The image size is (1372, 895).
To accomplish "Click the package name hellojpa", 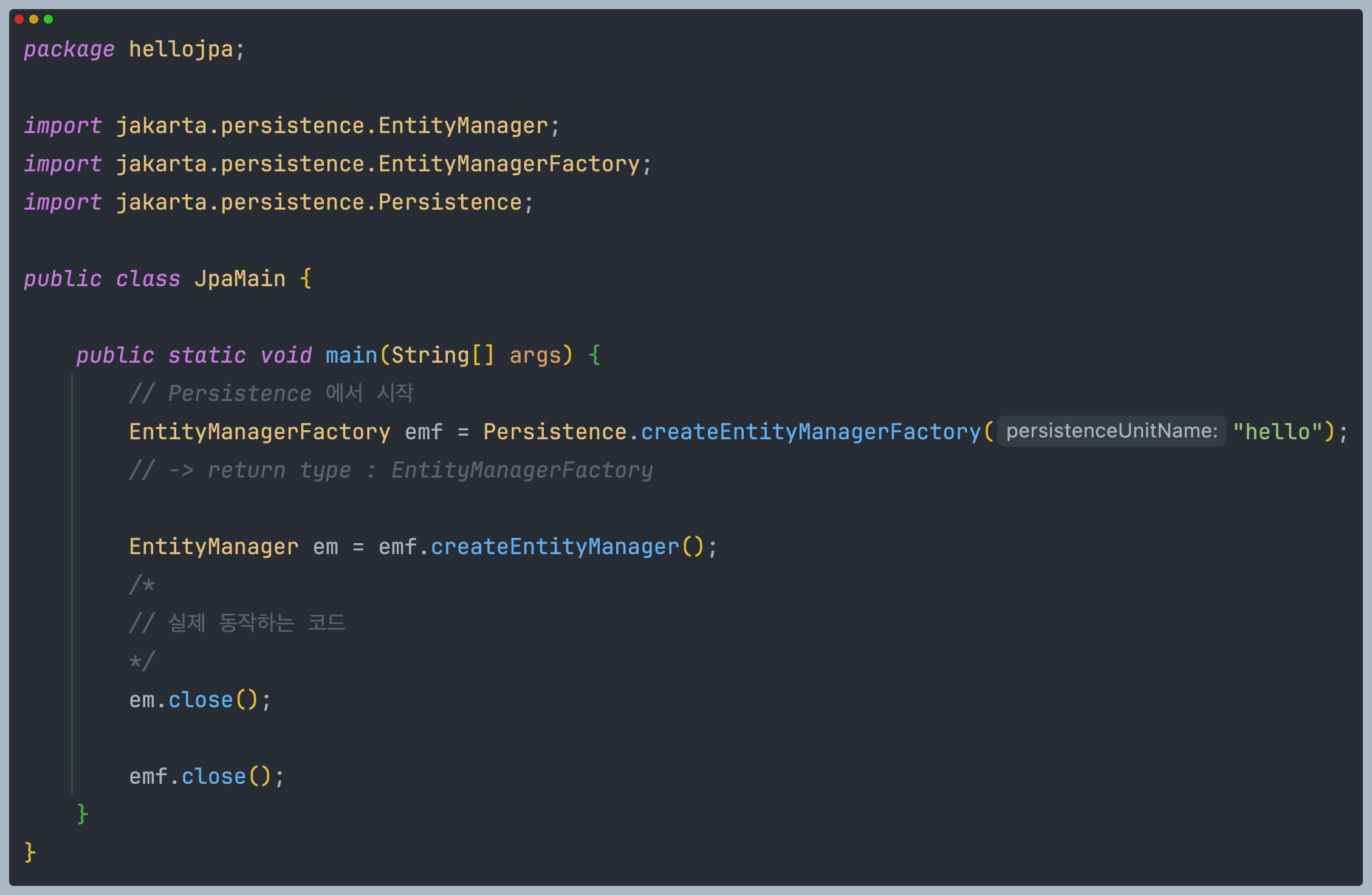I will click(x=180, y=49).
